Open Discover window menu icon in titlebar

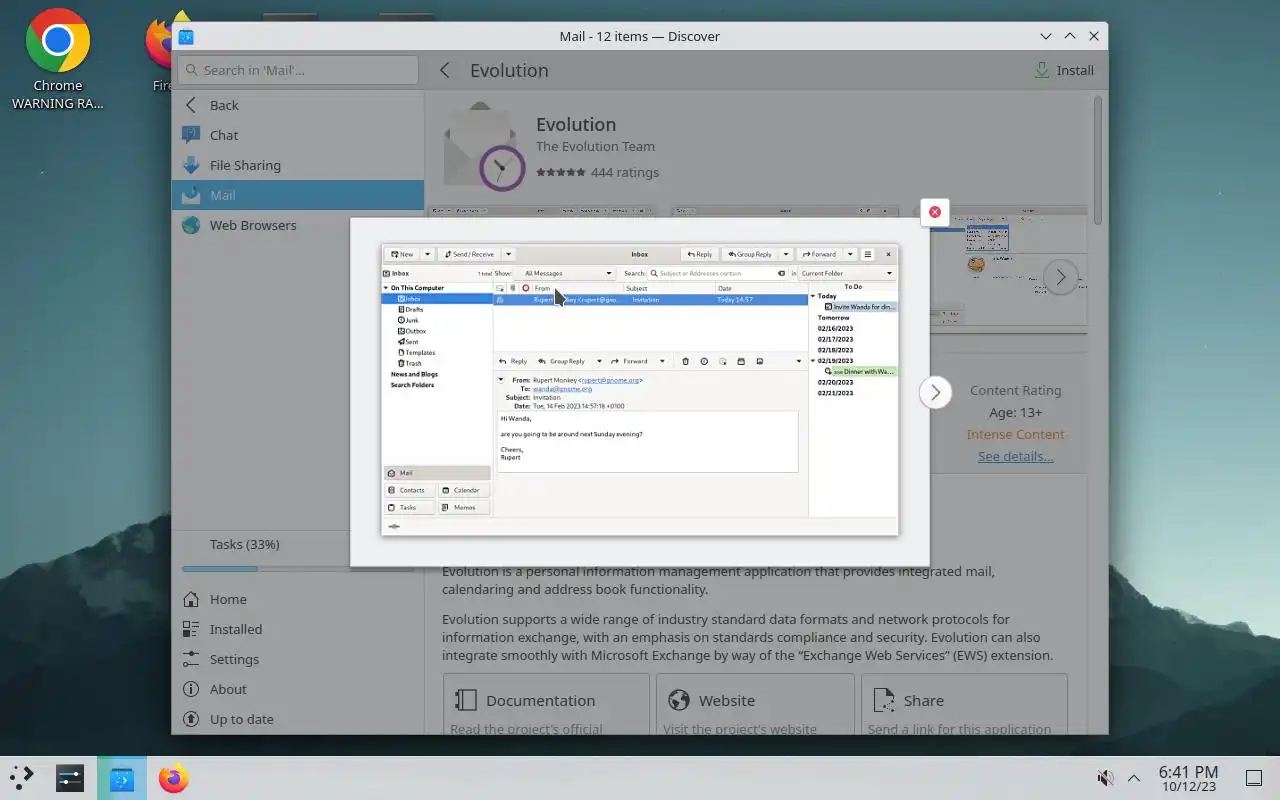[186, 36]
